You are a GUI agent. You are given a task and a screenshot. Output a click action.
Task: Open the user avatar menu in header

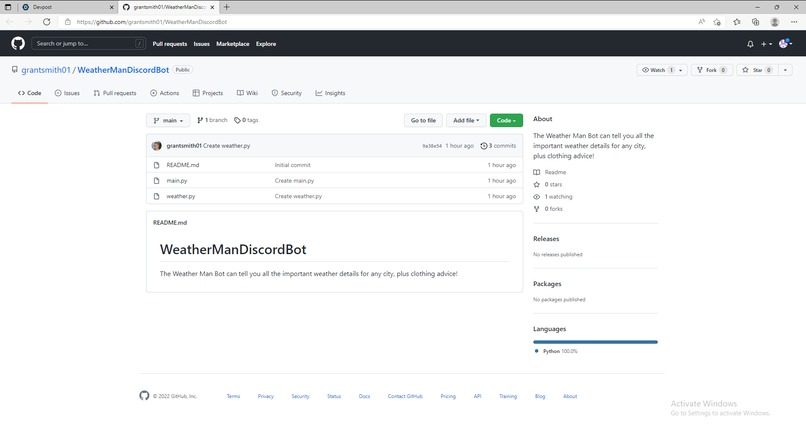coord(785,44)
